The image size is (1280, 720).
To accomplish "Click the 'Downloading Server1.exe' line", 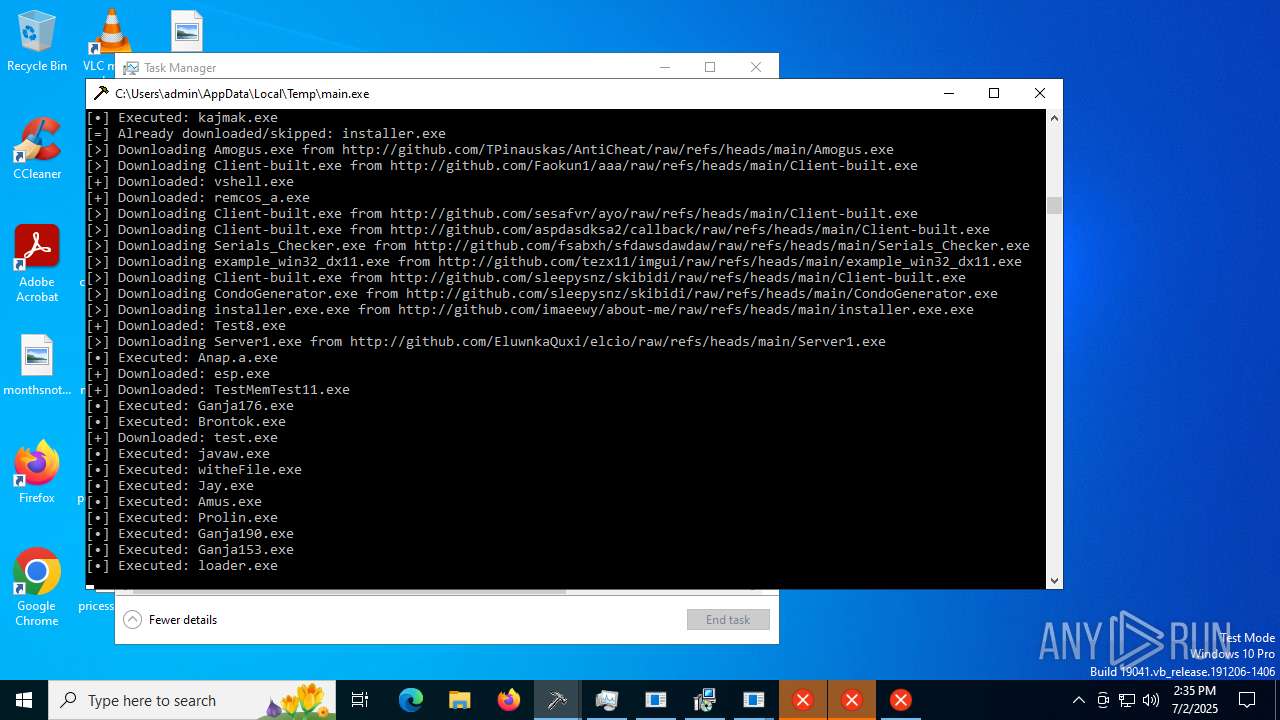I will 486,341.
